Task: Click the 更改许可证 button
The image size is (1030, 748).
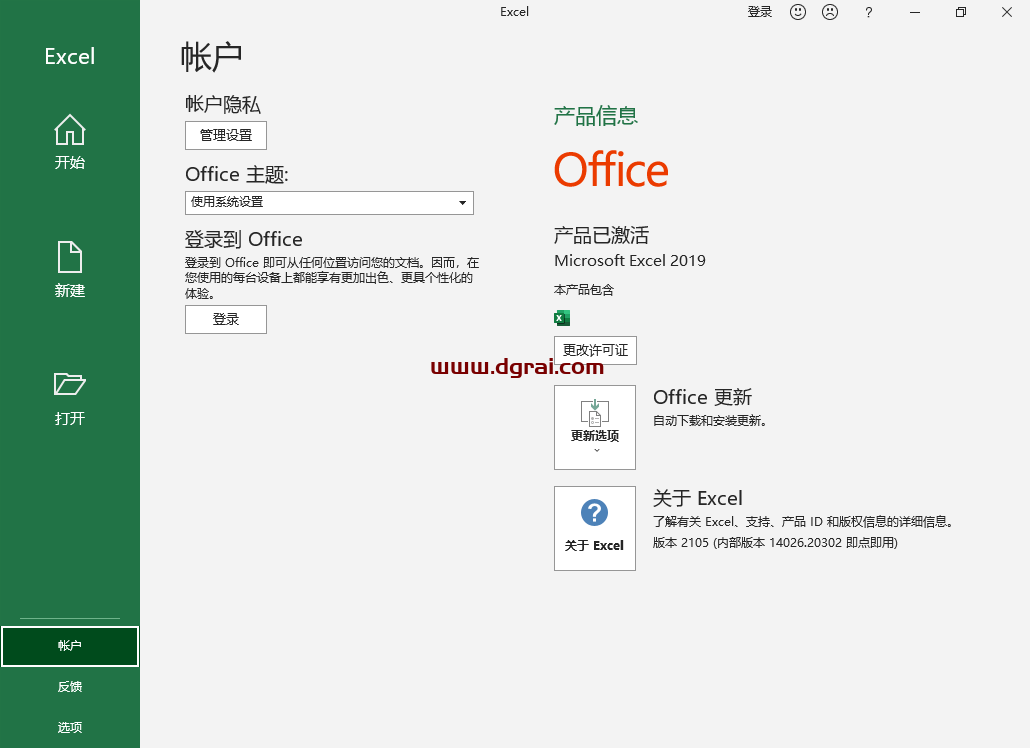Action: tap(595, 350)
